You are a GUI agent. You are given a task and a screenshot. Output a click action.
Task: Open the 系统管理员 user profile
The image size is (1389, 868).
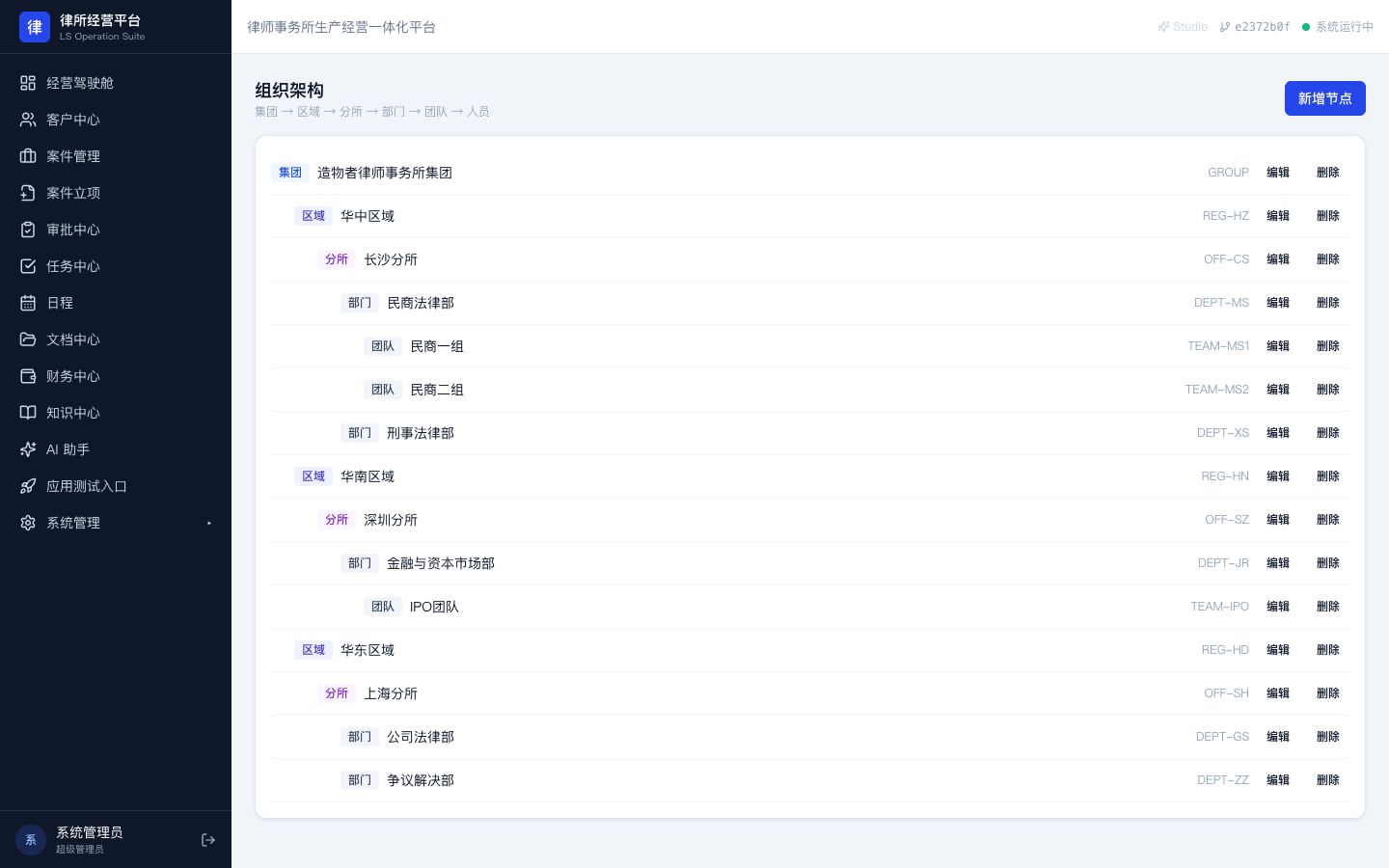(x=89, y=839)
